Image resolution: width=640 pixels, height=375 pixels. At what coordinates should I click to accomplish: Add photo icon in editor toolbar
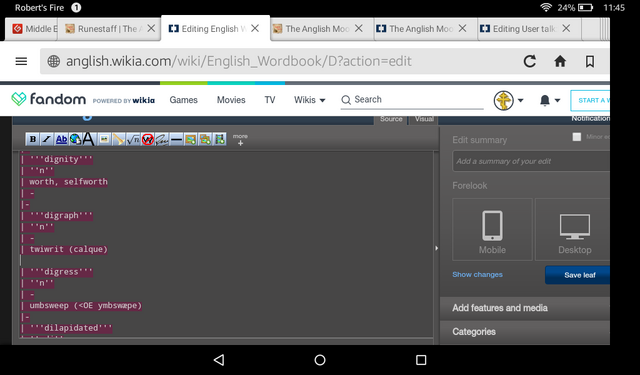[x=191, y=139]
